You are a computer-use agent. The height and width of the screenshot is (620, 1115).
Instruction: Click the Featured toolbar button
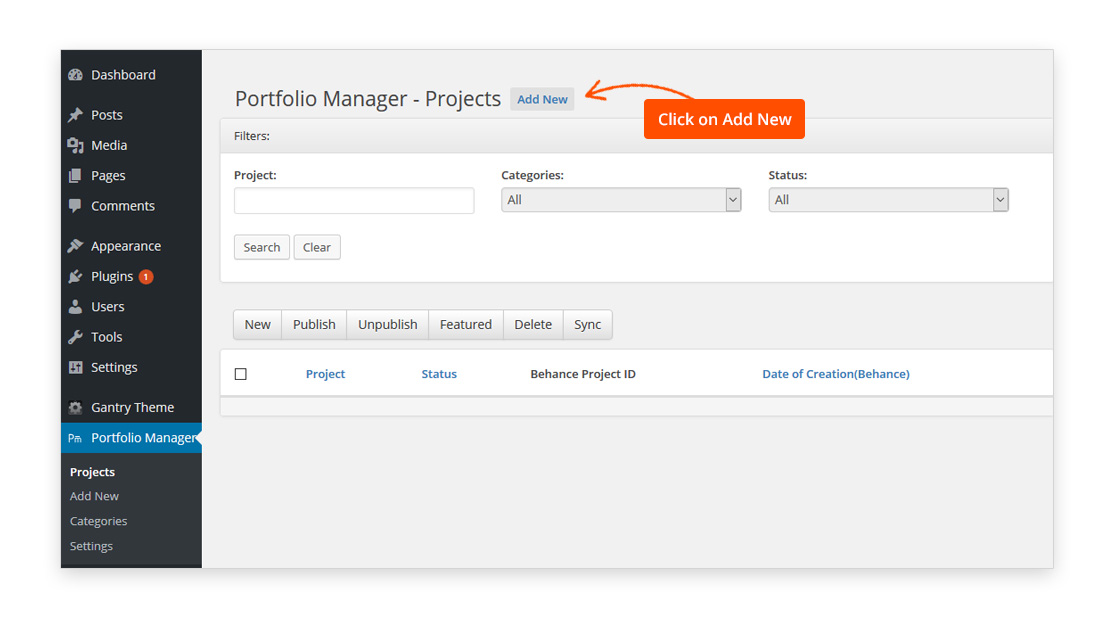coord(466,325)
